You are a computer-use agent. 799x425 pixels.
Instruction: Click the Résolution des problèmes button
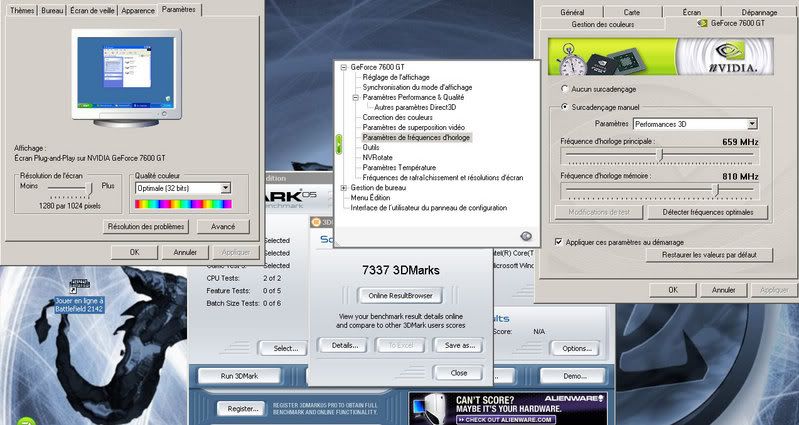point(146,226)
